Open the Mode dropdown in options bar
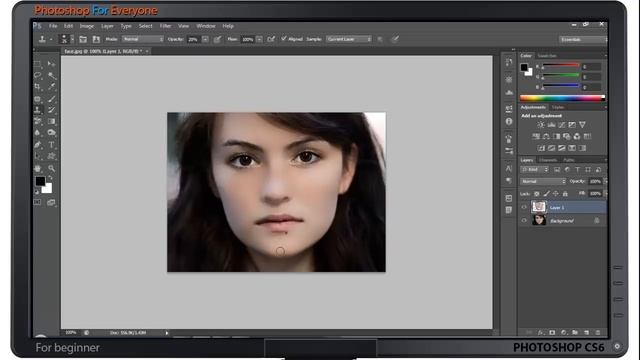The height and width of the screenshot is (360, 640). pyautogui.click(x=143, y=39)
